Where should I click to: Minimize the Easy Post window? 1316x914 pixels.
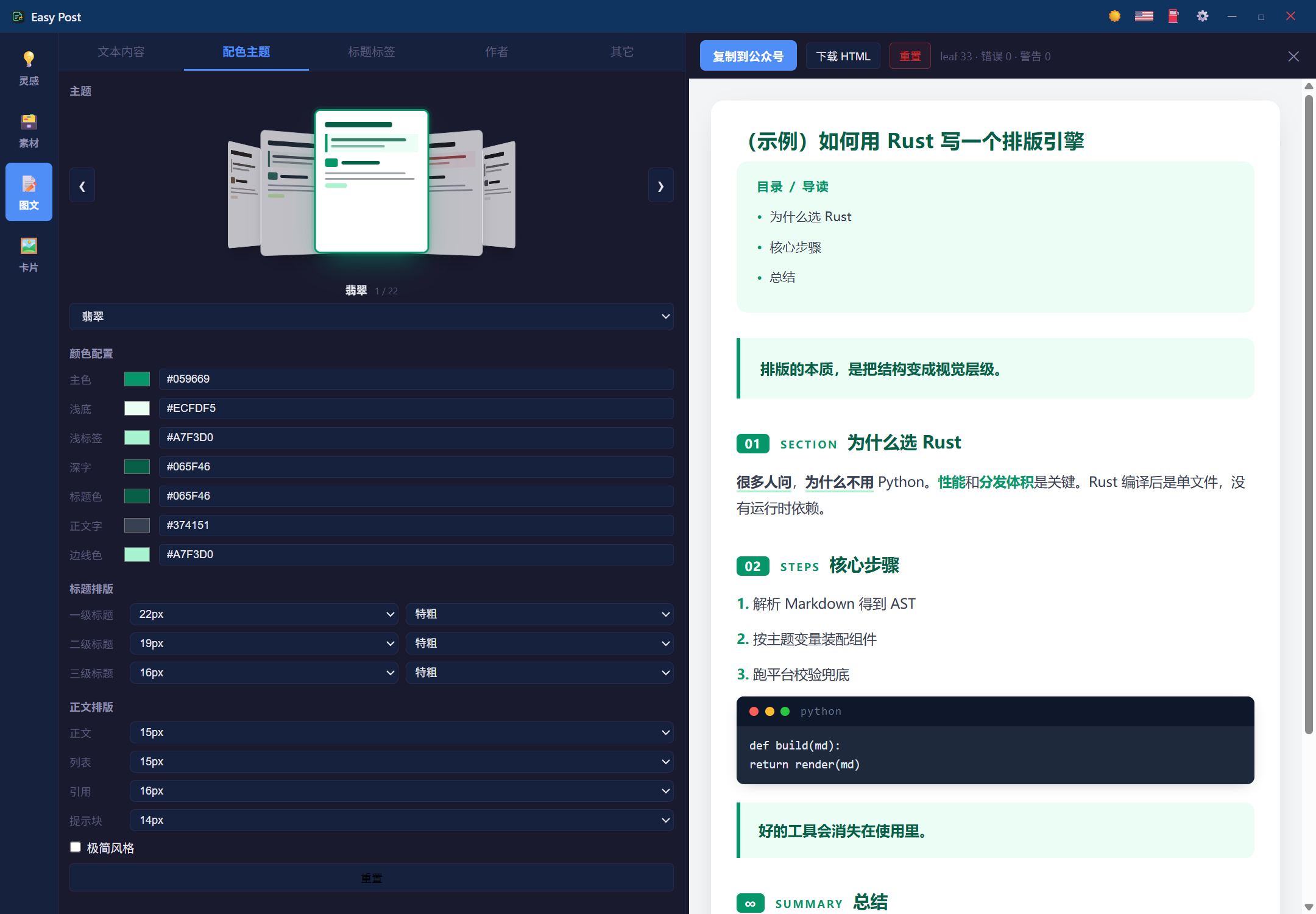pyautogui.click(x=1231, y=16)
